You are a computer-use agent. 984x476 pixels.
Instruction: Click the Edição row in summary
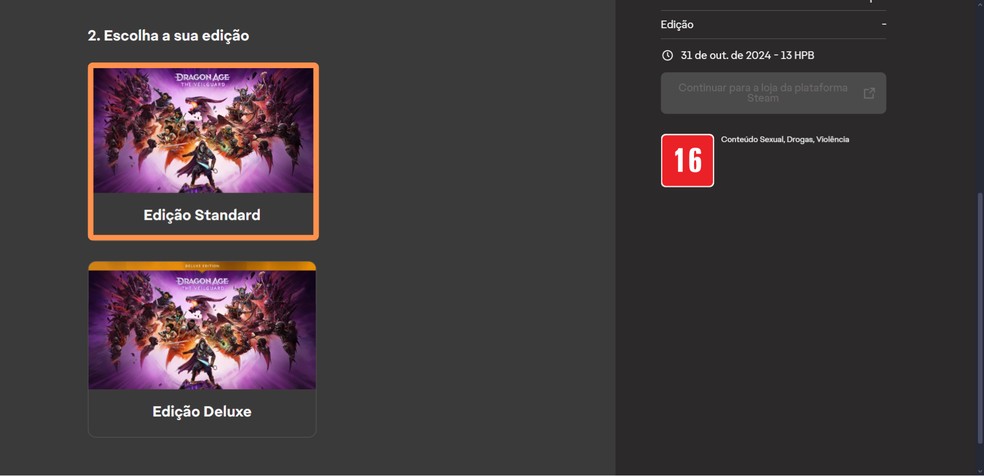click(x=773, y=24)
